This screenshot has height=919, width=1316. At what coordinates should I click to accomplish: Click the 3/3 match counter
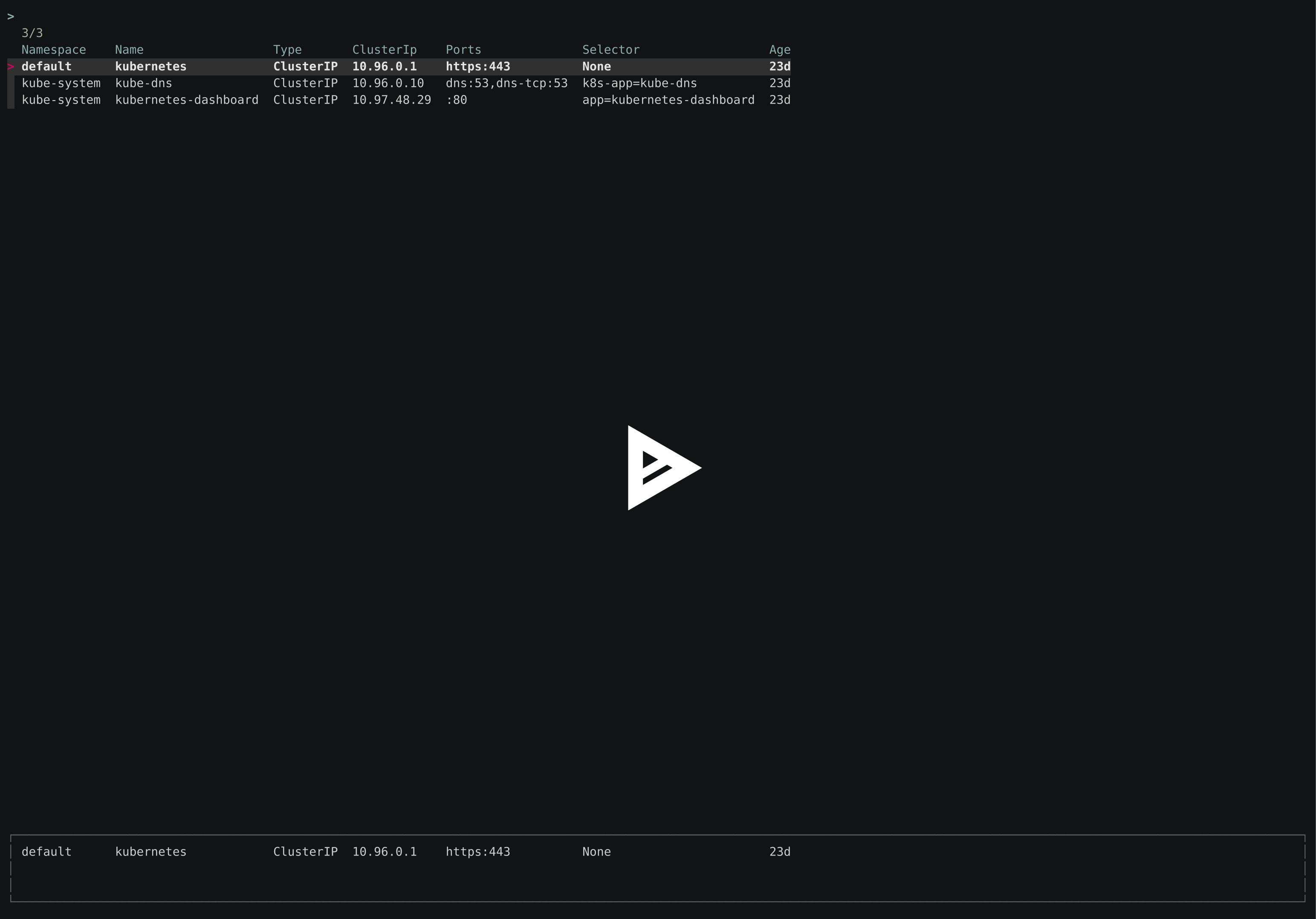tap(32, 33)
